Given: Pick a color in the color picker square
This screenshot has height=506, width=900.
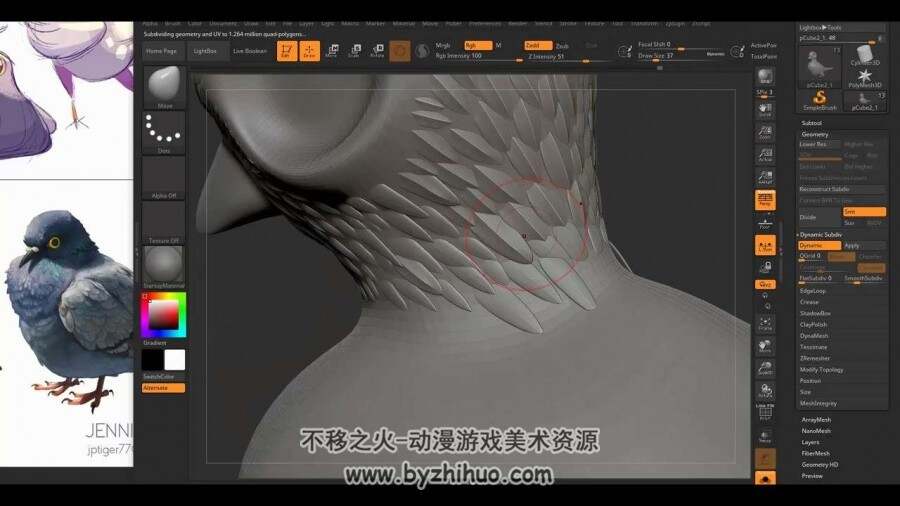Looking at the screenshot, I should tap(164, 314).
